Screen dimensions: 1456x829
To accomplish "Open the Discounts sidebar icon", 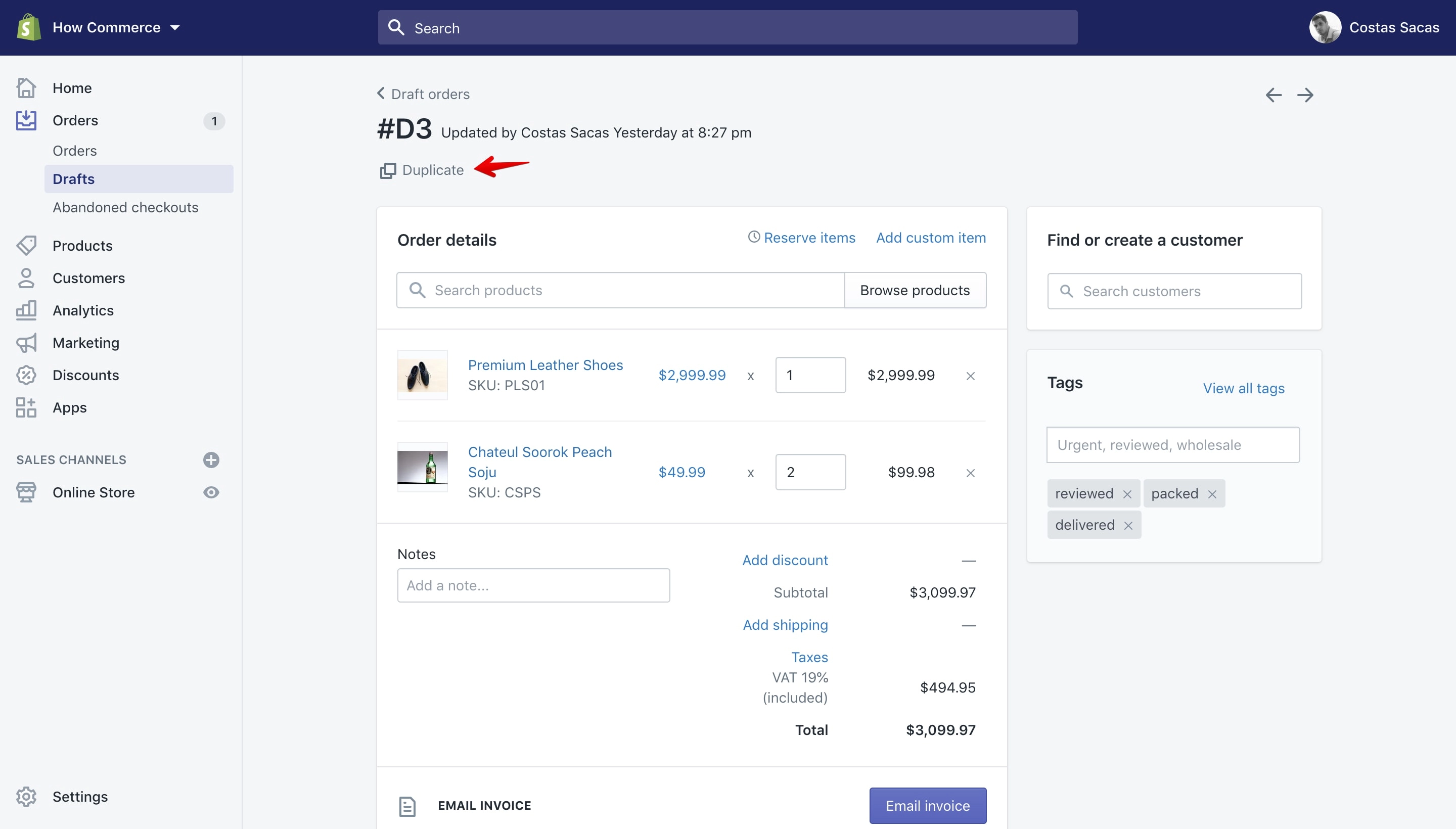I will 26,375.
